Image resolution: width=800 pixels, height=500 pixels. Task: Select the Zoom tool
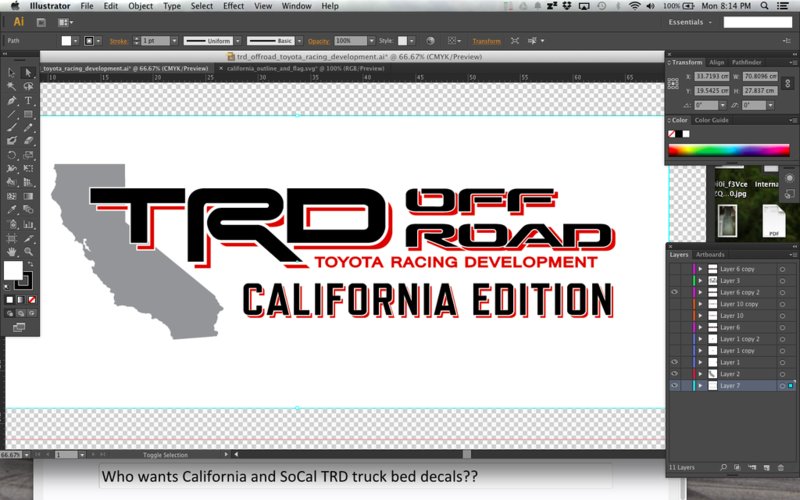pyautogui.click(x=28, y=252)
